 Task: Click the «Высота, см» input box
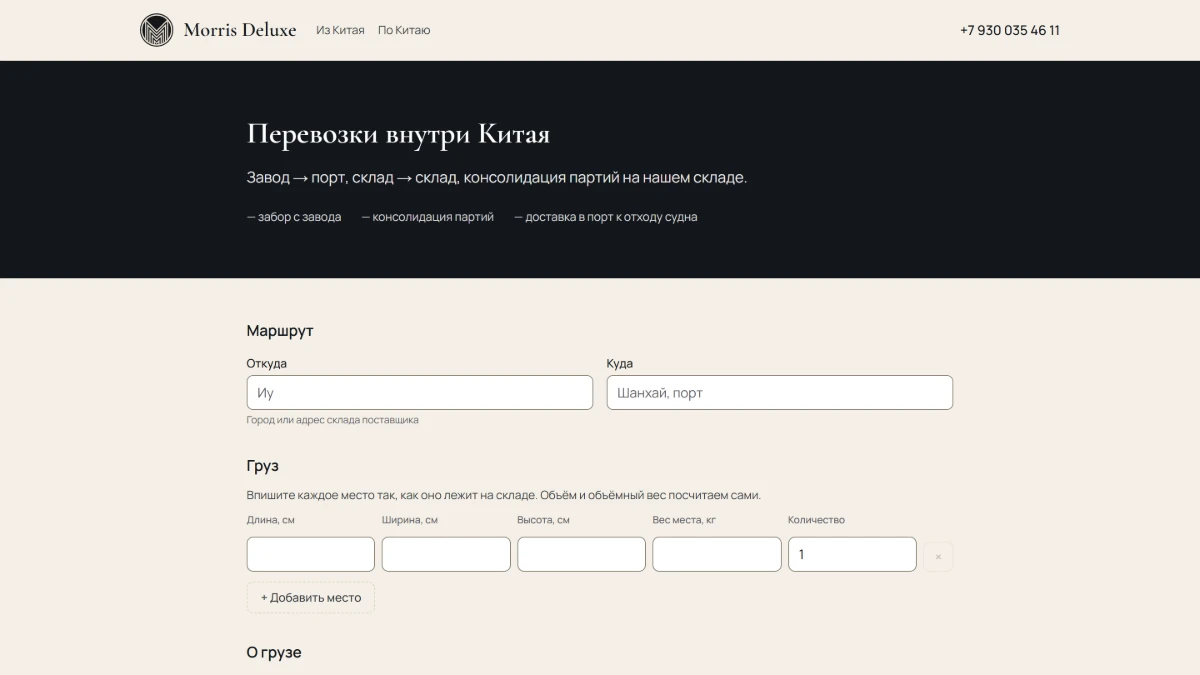coord(581,554)
